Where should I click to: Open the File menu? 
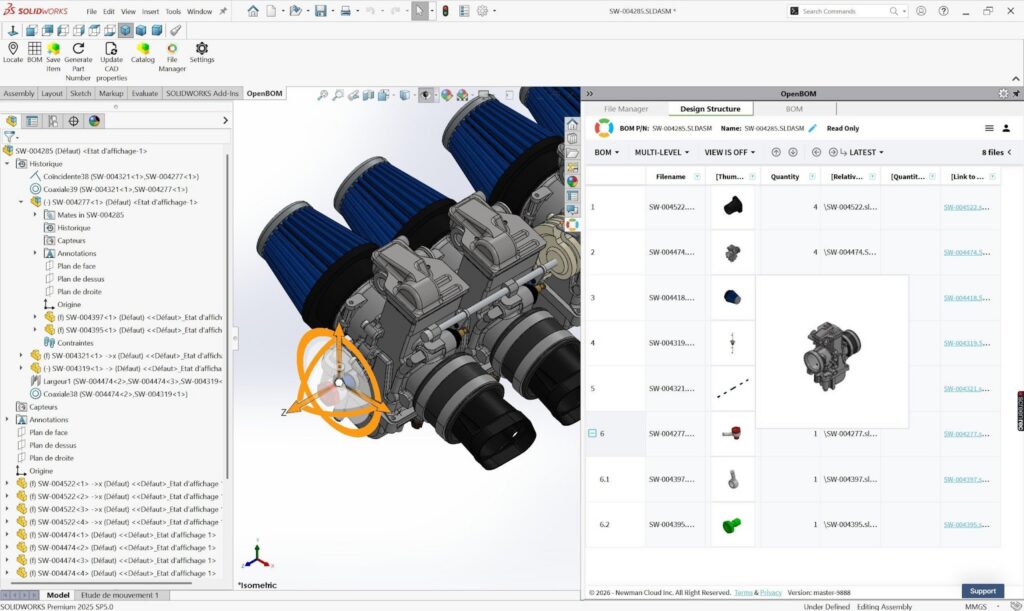click(91, 11)
